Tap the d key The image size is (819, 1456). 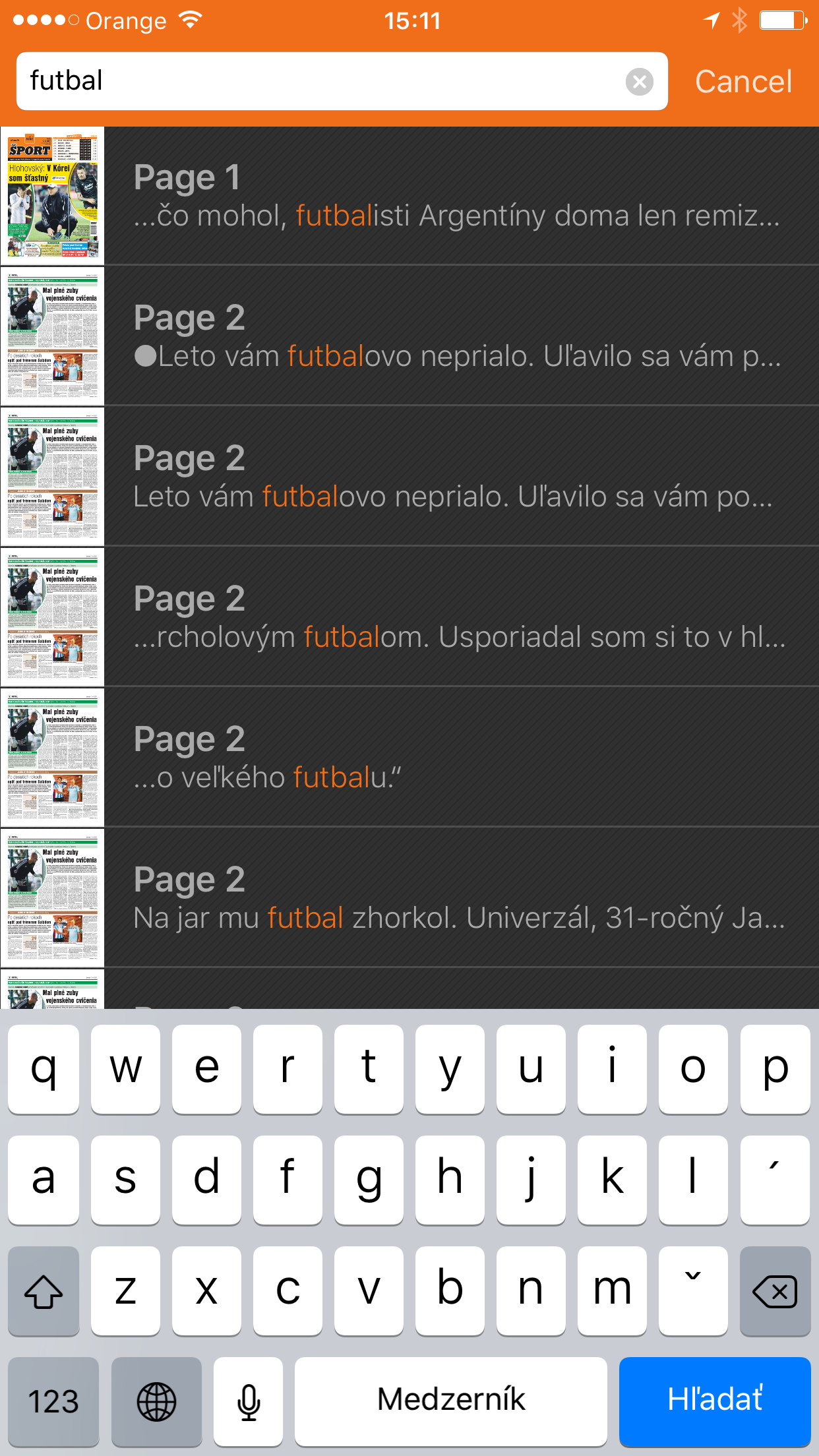[206, 1180]
